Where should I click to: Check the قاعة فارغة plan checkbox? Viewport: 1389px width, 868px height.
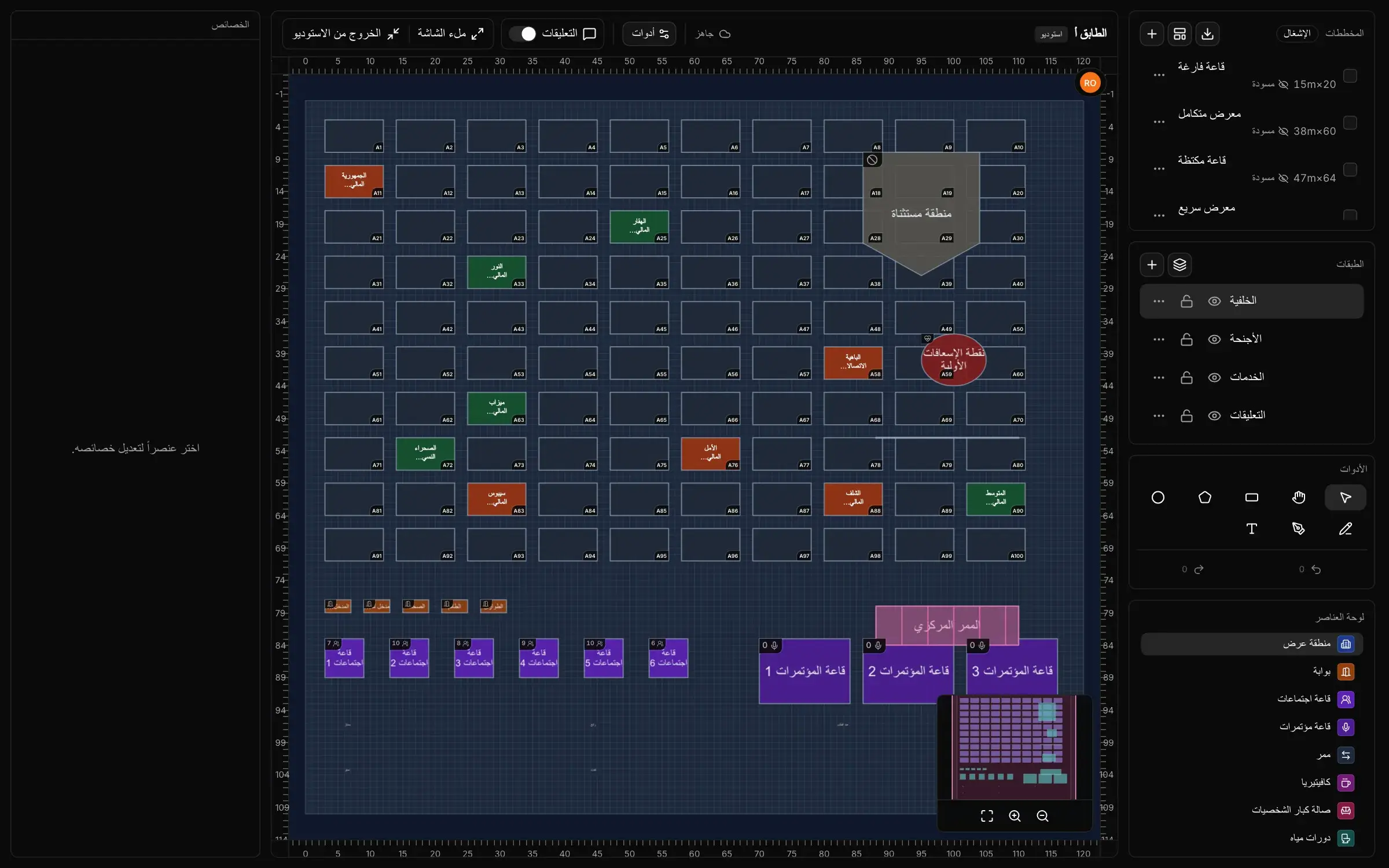1350,76
